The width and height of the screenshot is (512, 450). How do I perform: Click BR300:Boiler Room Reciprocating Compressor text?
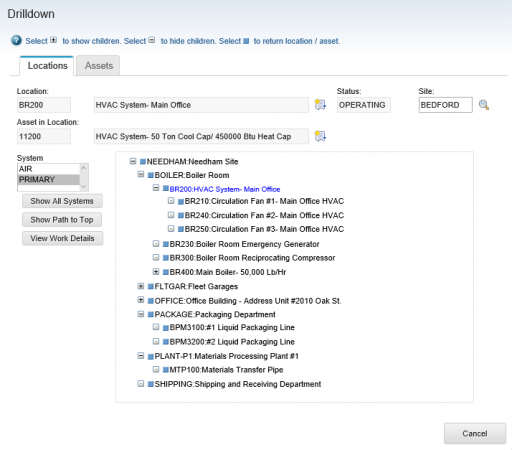(252, 258)
